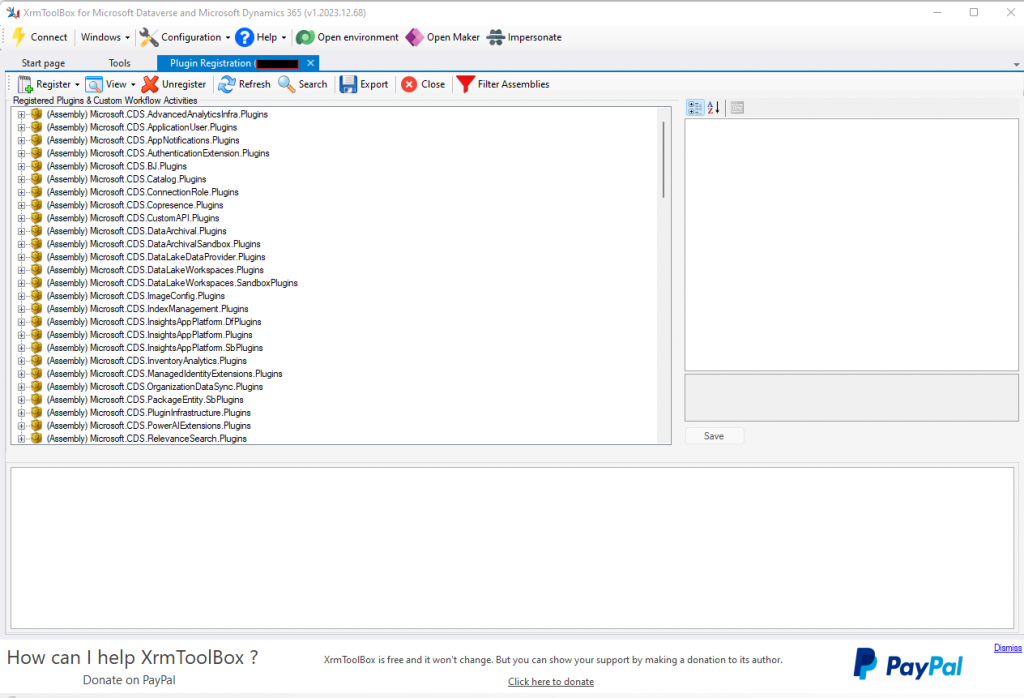Viewport: 1024px width, 698px height.
Task: Switch to the Tools tab
Action: coord(119,63)
